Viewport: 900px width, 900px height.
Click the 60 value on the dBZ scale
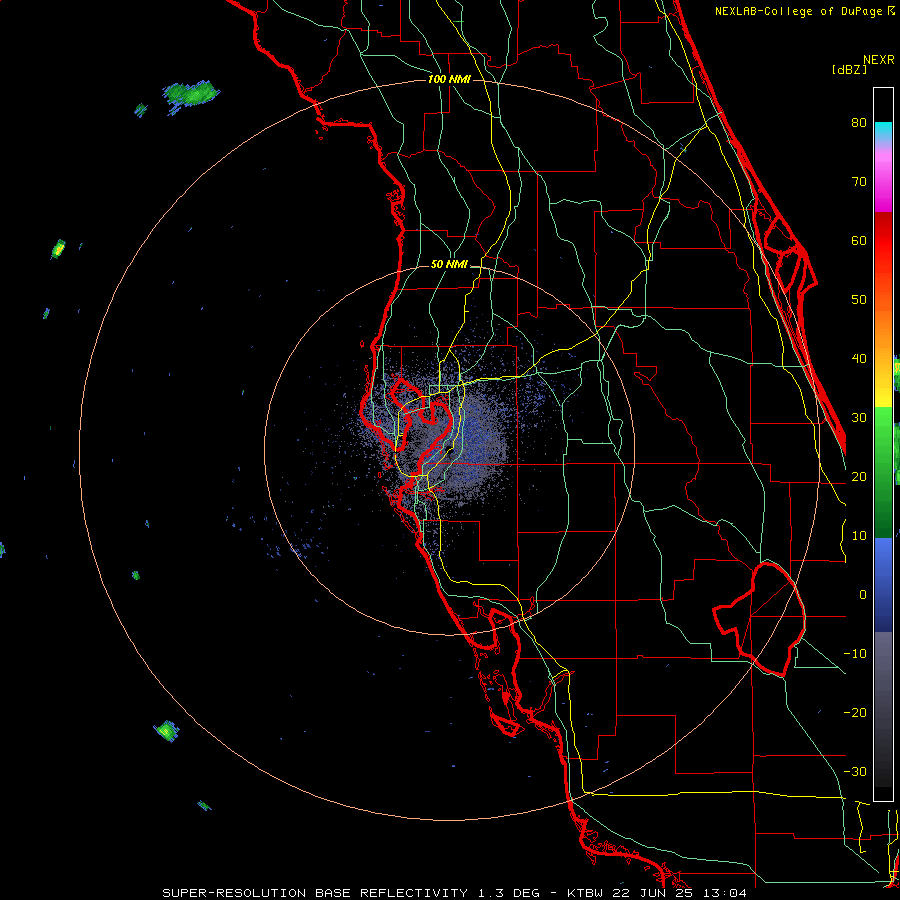(859, 241)
